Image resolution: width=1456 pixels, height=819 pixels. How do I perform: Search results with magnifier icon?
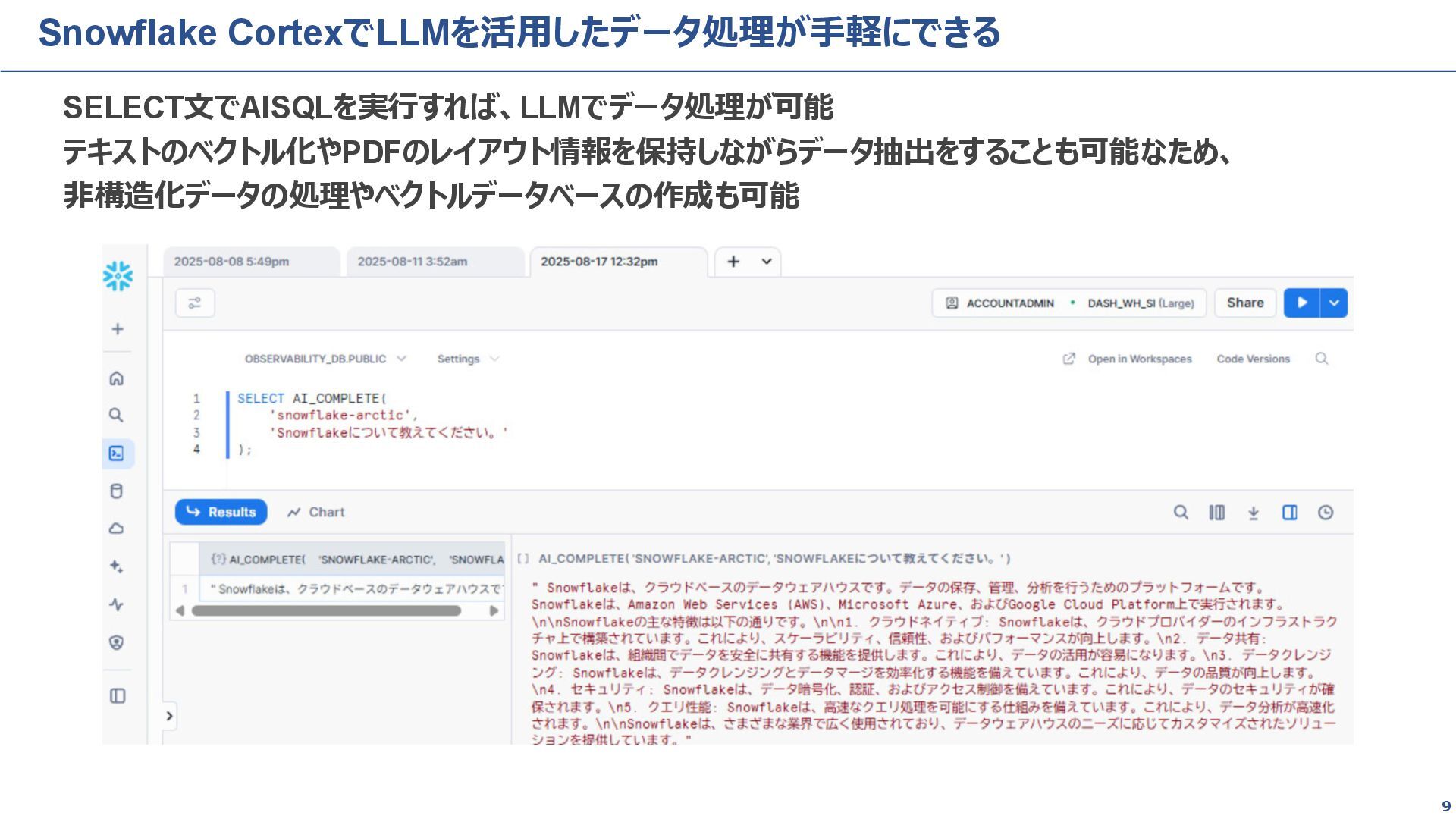click(x=1181, y=513)
